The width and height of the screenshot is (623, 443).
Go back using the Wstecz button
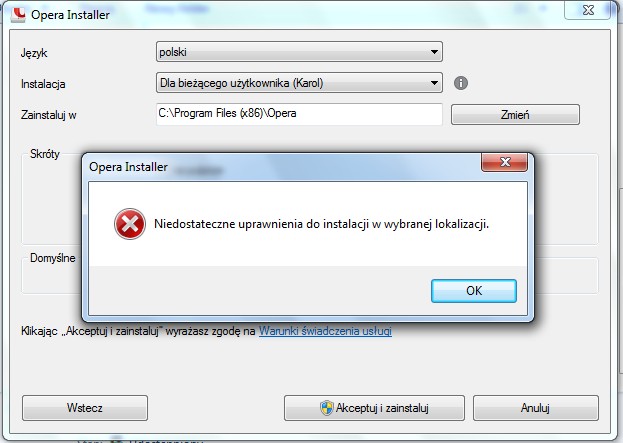pos(85,408)
